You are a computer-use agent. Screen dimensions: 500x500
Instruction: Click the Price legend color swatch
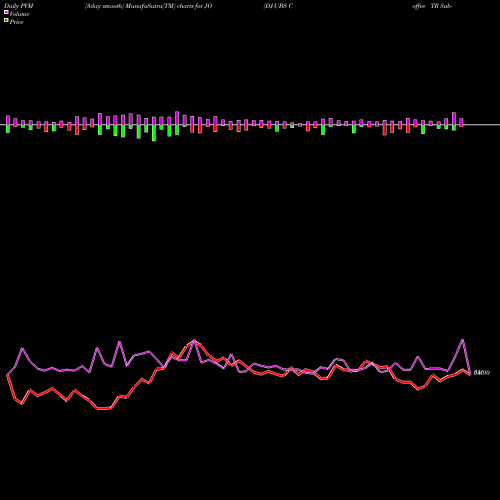click(x=6, y=21)
